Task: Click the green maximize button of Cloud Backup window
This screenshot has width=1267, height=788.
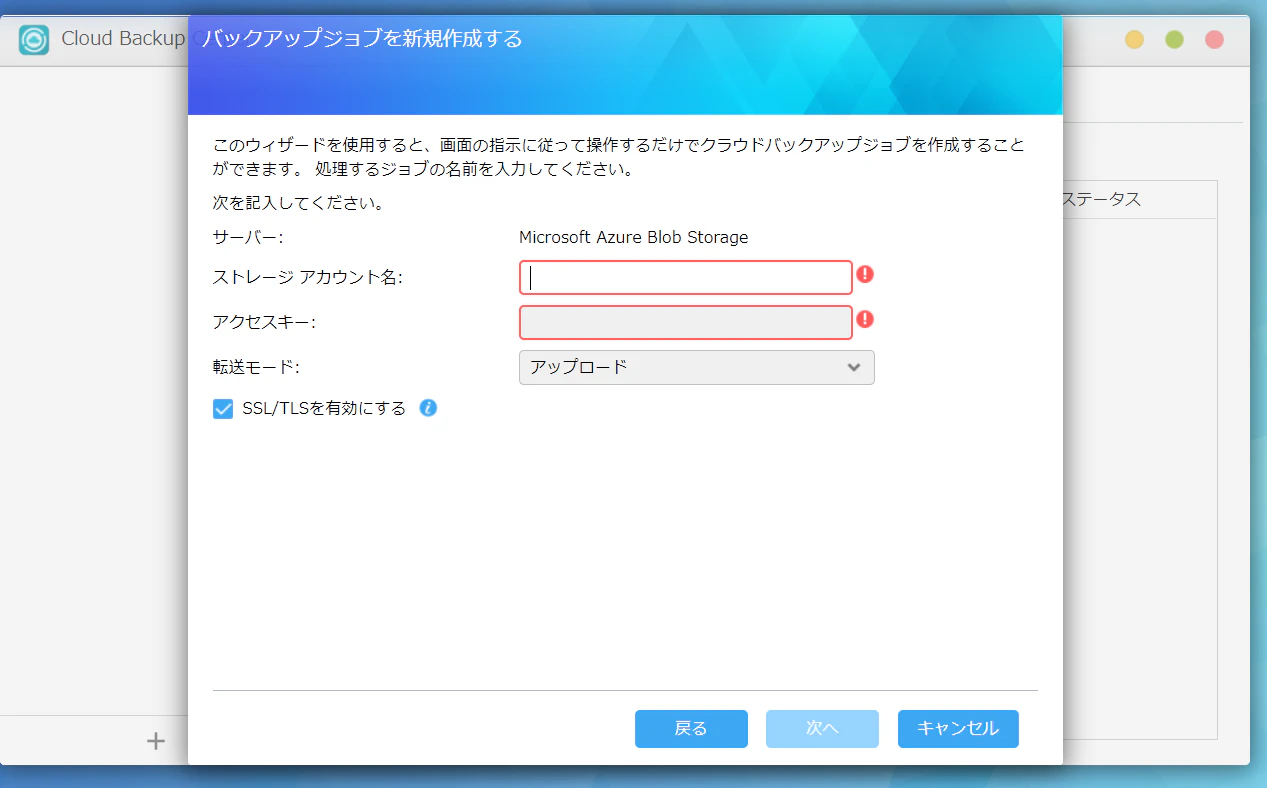Action: pyautogui.click(x=1174, y=39)
